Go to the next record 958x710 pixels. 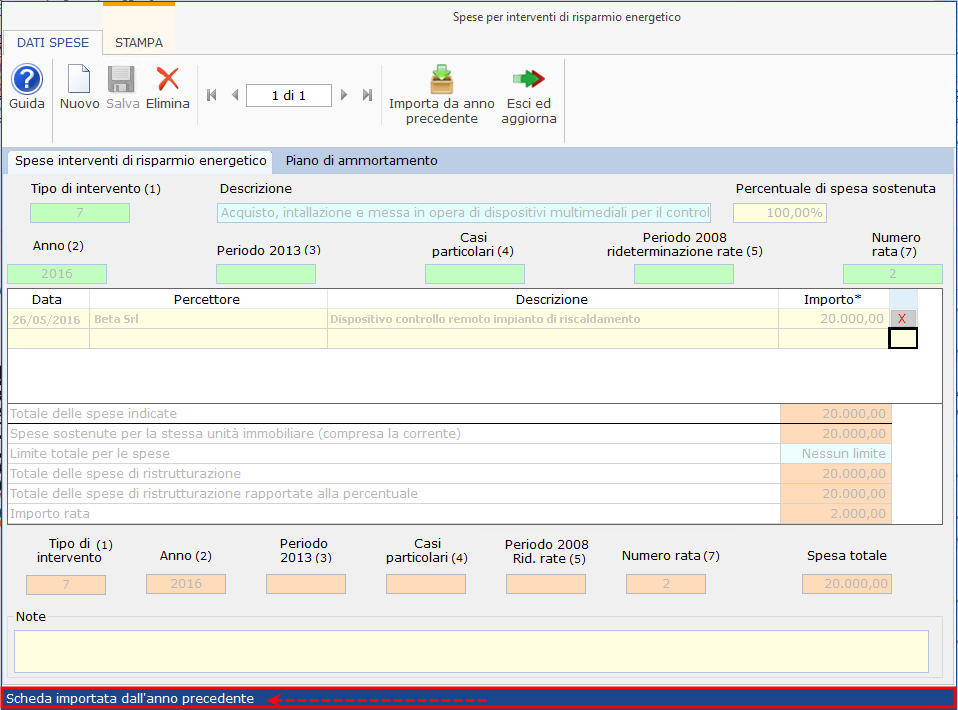tap(344, 95)
